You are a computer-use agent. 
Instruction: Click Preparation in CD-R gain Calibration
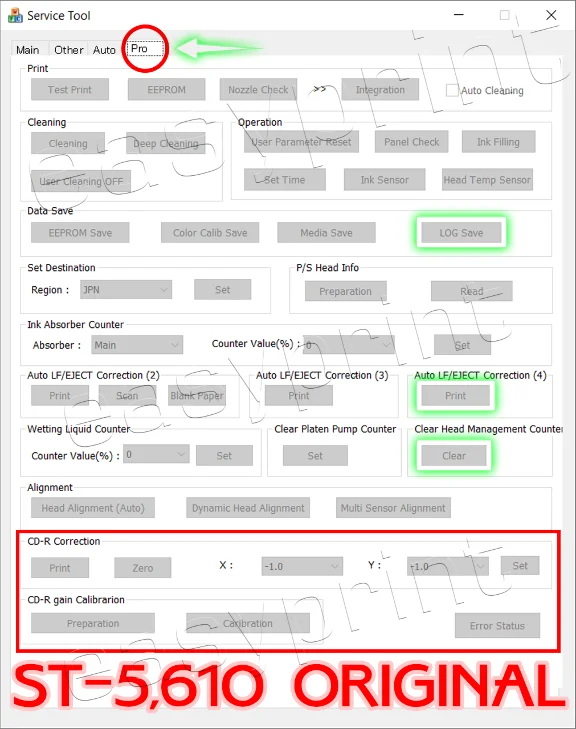coord(93,623)
